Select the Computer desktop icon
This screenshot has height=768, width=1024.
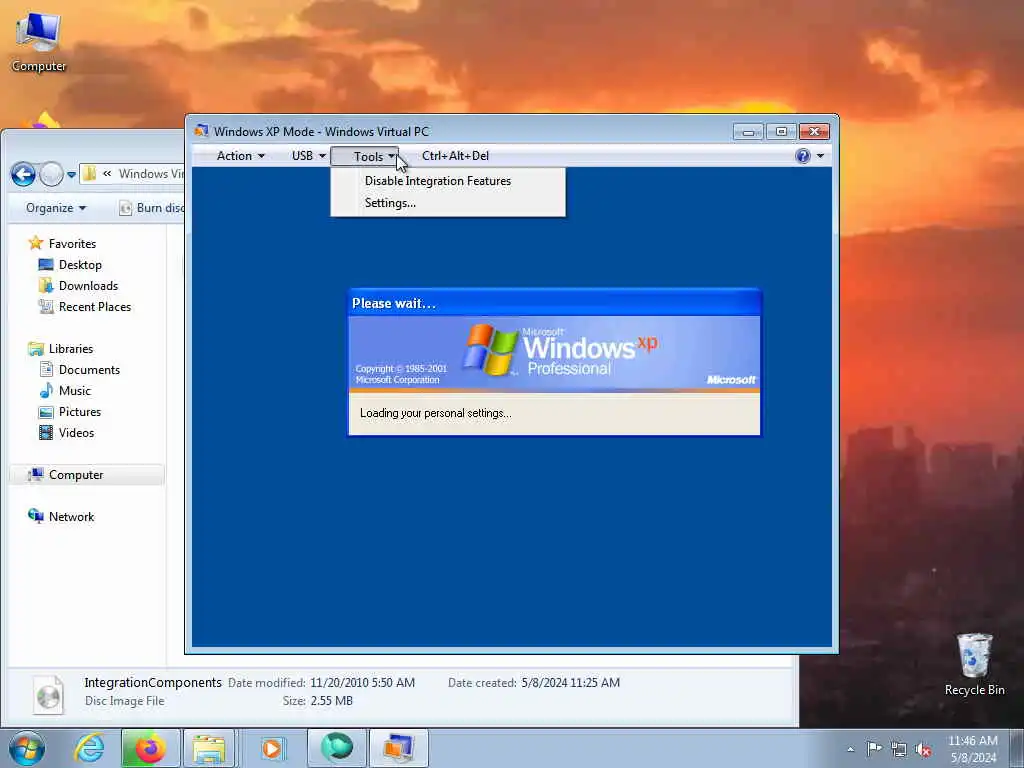(39, 42)
